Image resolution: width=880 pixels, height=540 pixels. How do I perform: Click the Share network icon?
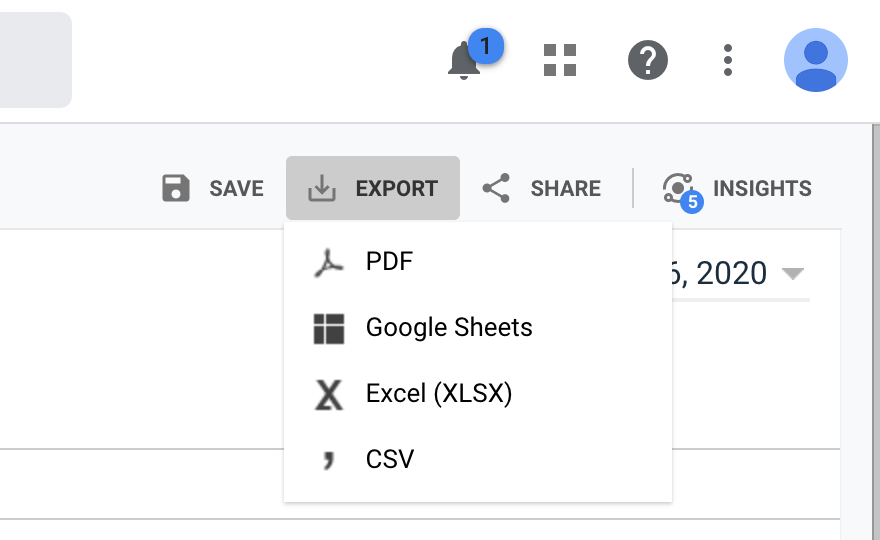496,188
